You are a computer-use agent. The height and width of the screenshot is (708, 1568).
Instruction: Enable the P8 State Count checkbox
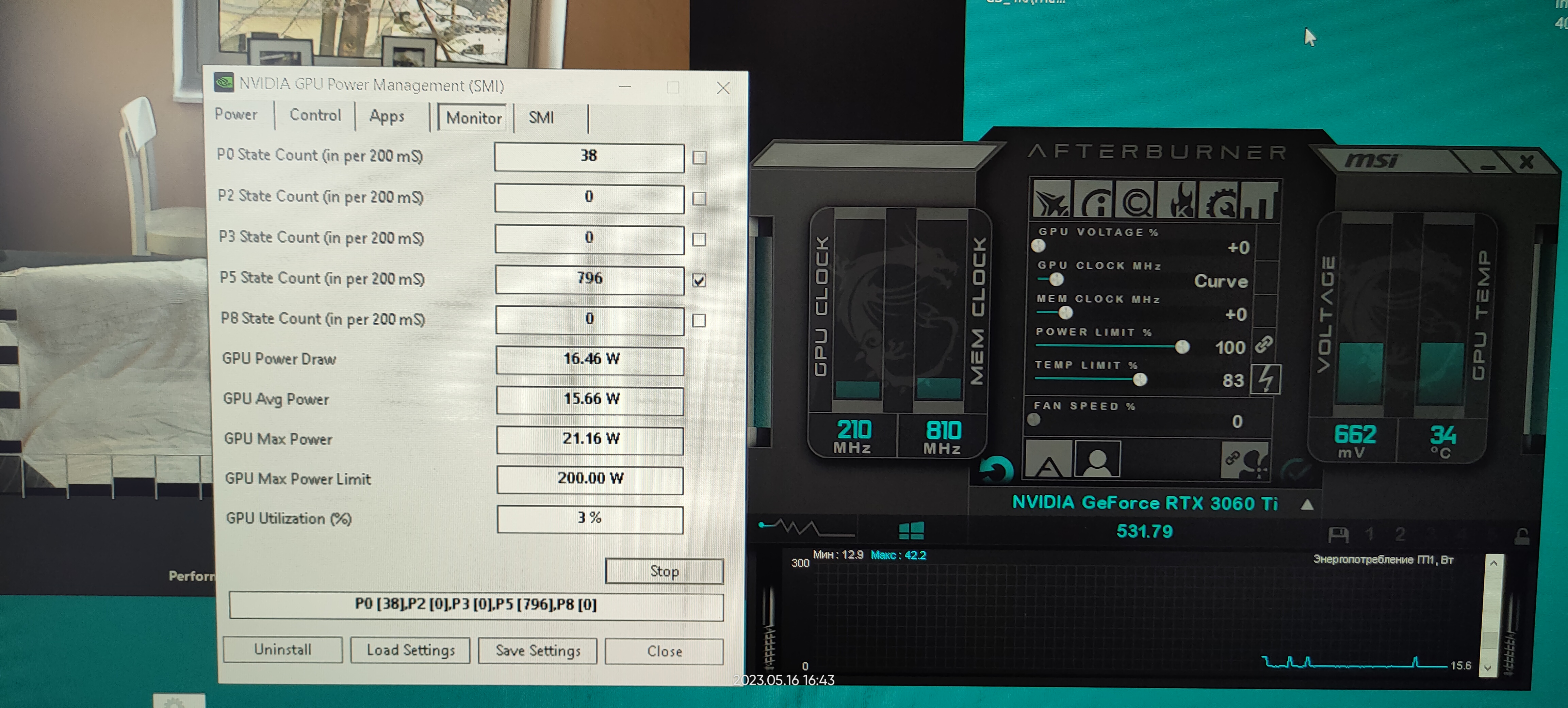tap(699, 320)
